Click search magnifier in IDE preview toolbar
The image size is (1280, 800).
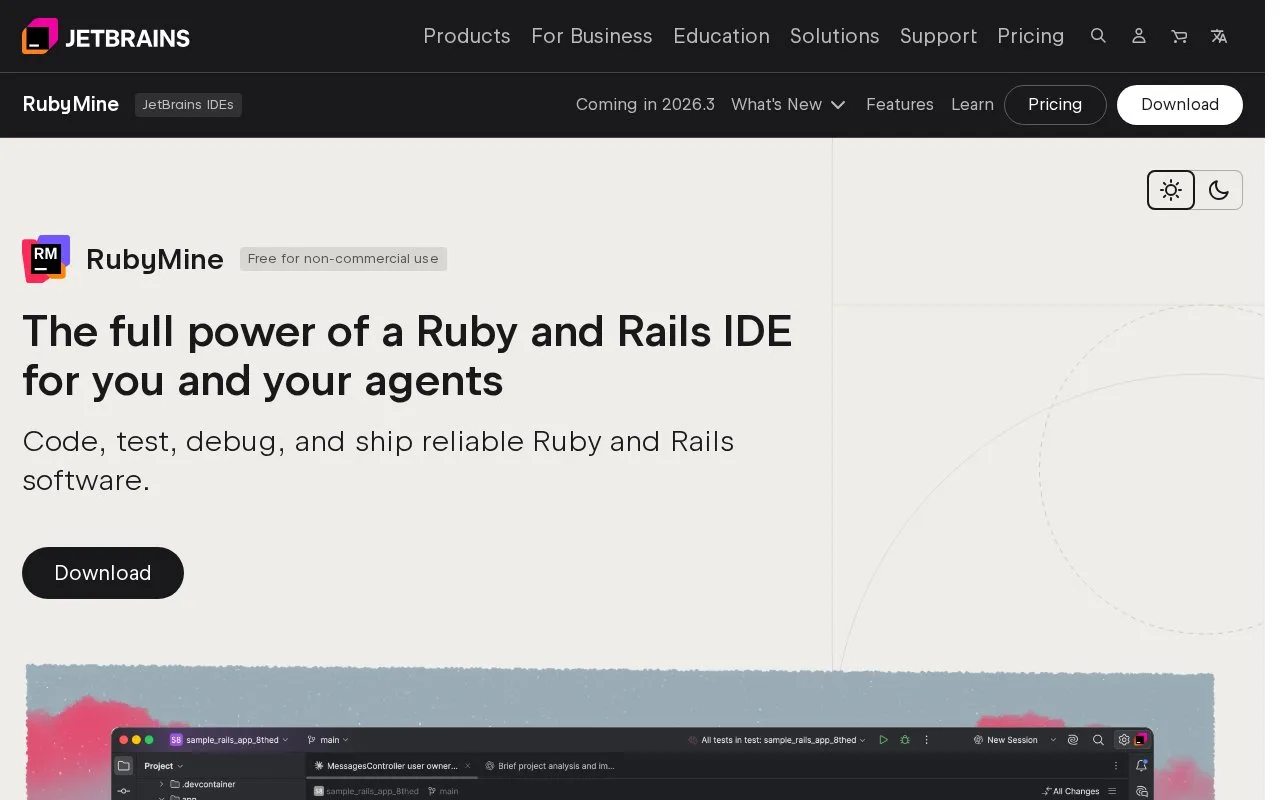coord(1098,740)
